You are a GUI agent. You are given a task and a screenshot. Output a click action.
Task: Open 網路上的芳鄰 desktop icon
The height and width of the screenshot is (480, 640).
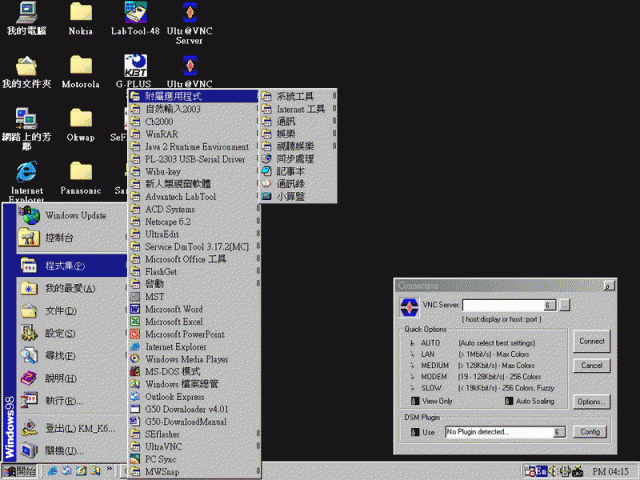coord(27,129)
